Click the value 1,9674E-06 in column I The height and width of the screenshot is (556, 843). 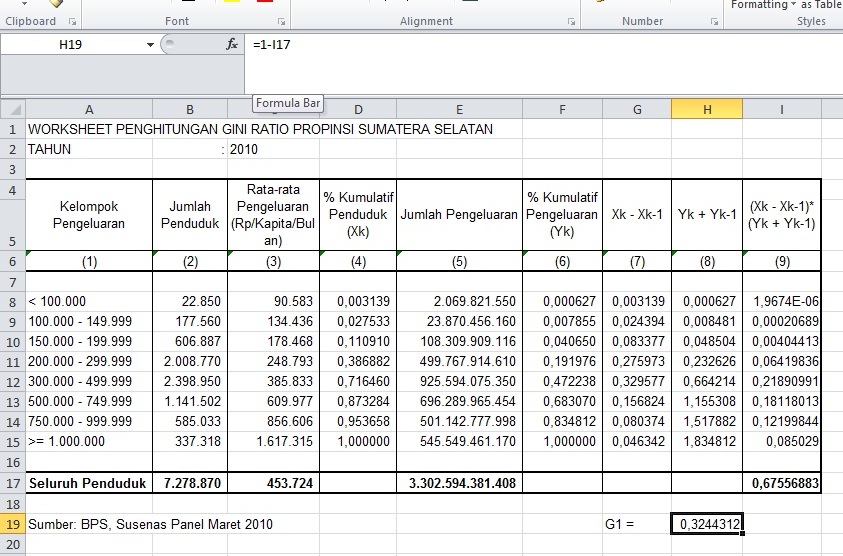[x=782, y=301]
